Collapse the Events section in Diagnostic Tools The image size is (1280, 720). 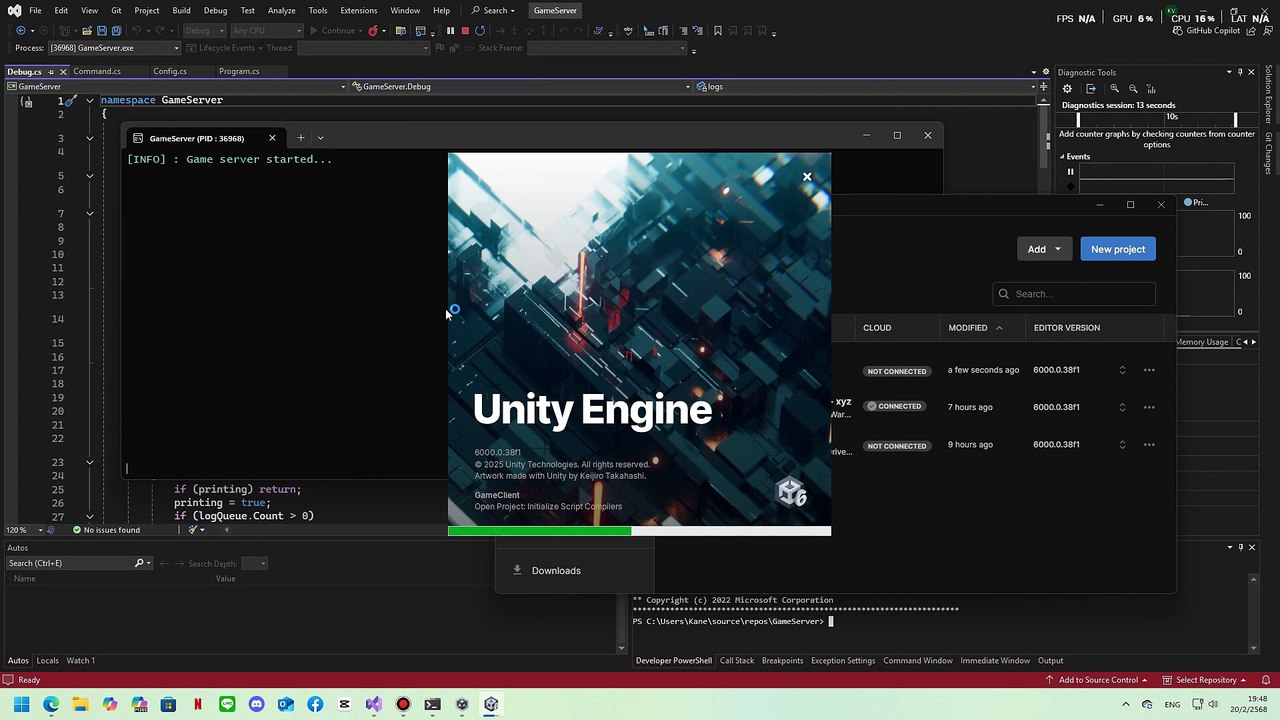point(1063,157)
